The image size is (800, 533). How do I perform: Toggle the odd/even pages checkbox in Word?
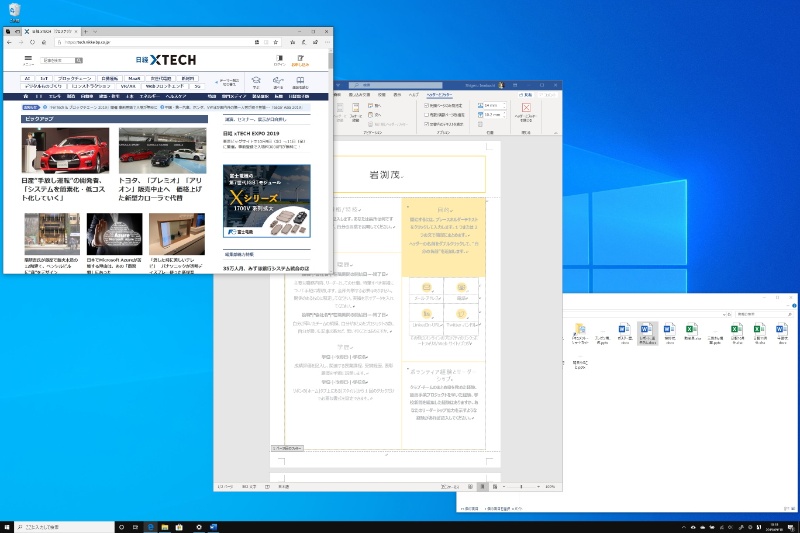[426, 115]
